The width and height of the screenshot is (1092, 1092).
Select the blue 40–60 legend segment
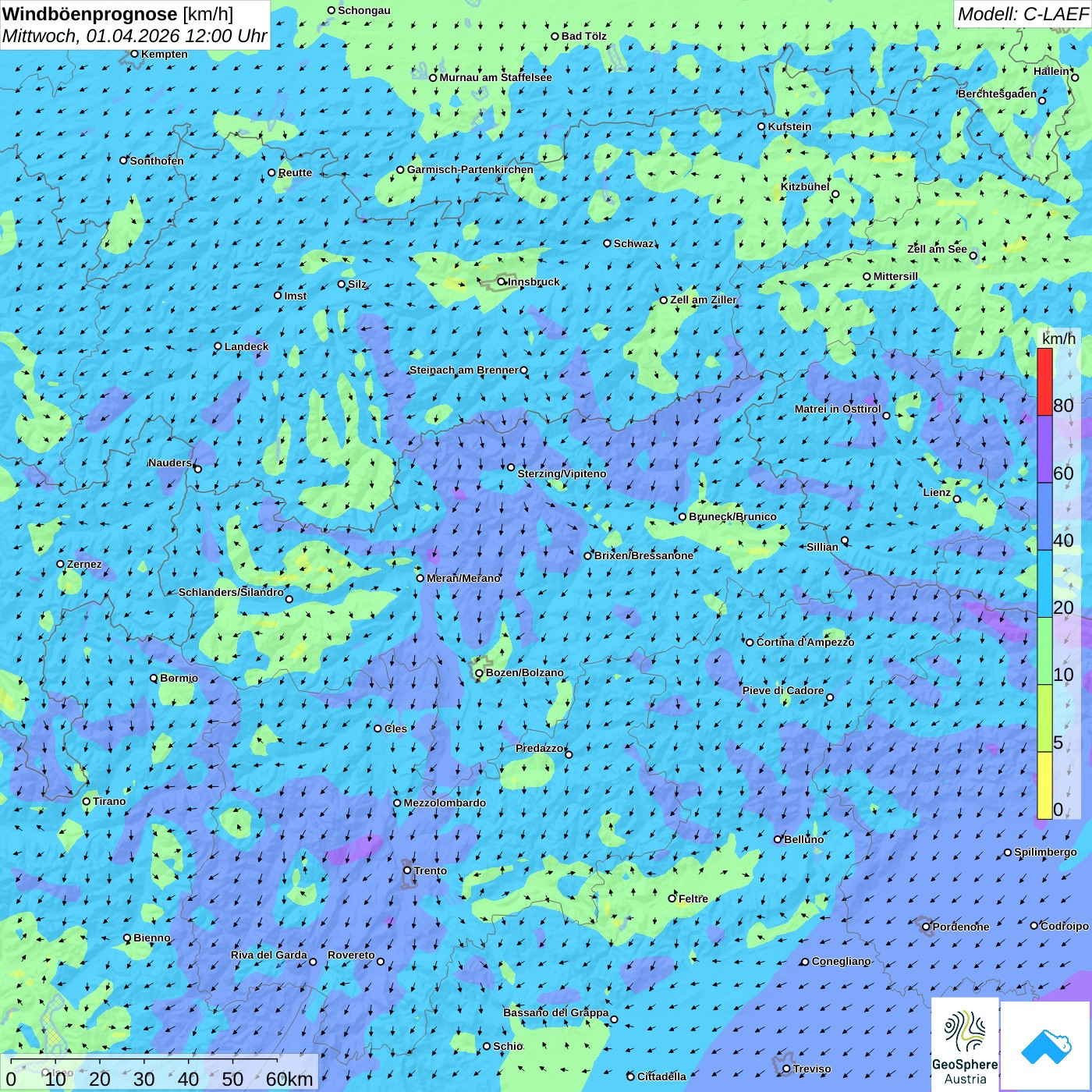[1044, 517]
